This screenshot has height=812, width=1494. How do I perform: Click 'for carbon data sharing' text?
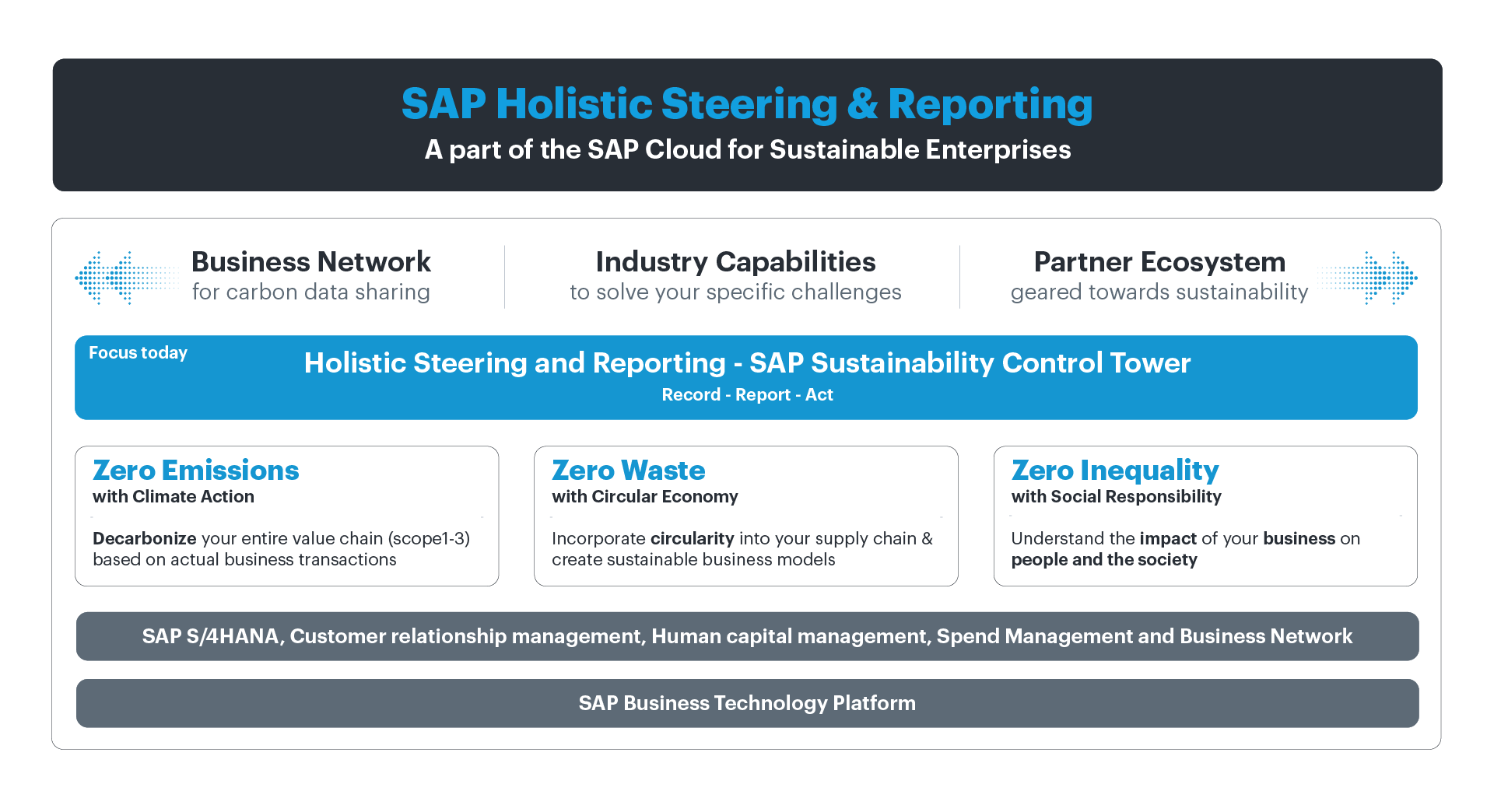pyautogui.click(x=310, y=292)
